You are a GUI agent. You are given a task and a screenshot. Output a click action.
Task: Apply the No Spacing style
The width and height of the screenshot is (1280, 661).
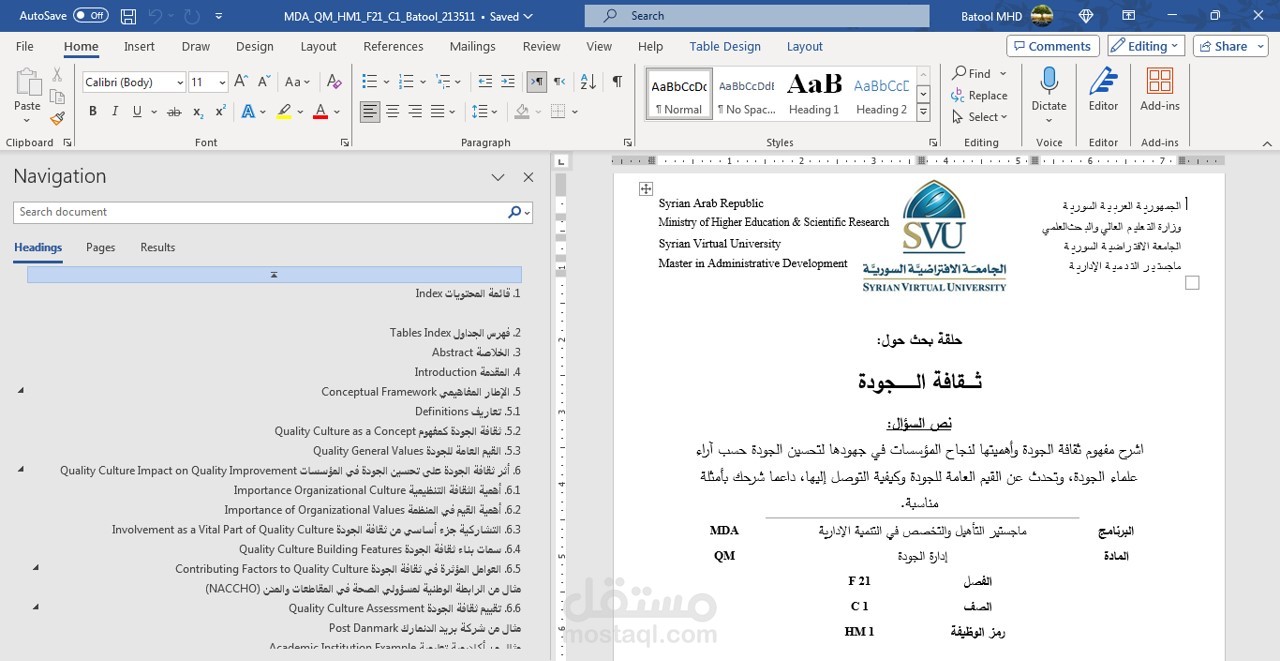tap(747, 94)
